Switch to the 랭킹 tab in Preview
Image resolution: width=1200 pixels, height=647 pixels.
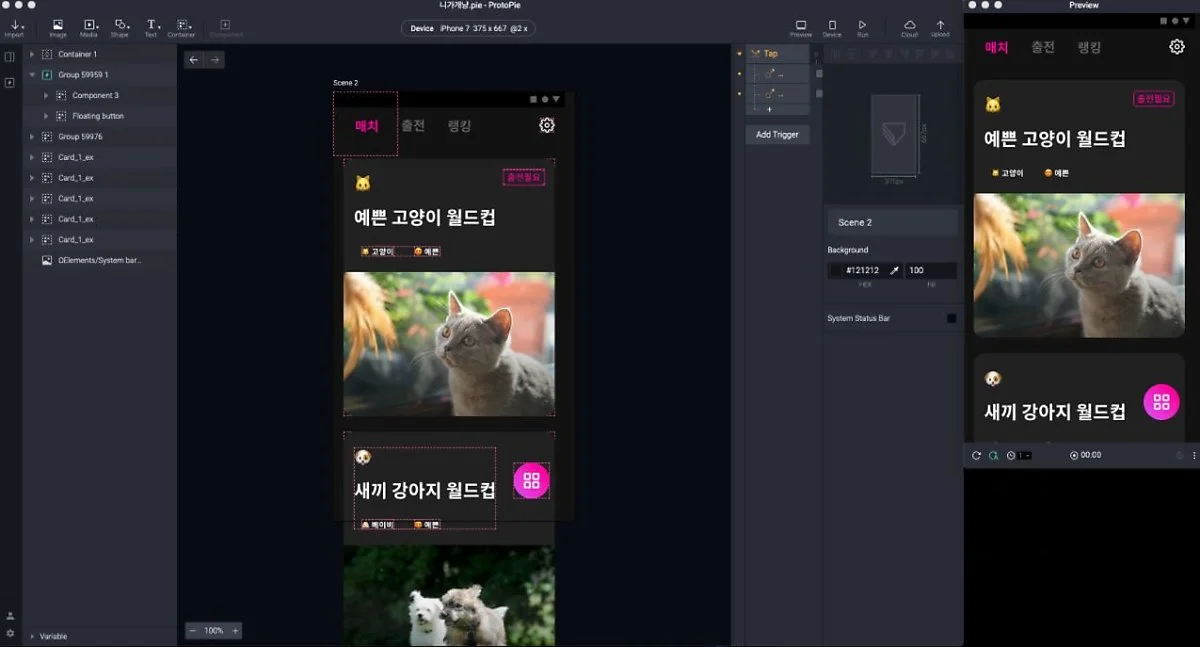pos(1089,47)
